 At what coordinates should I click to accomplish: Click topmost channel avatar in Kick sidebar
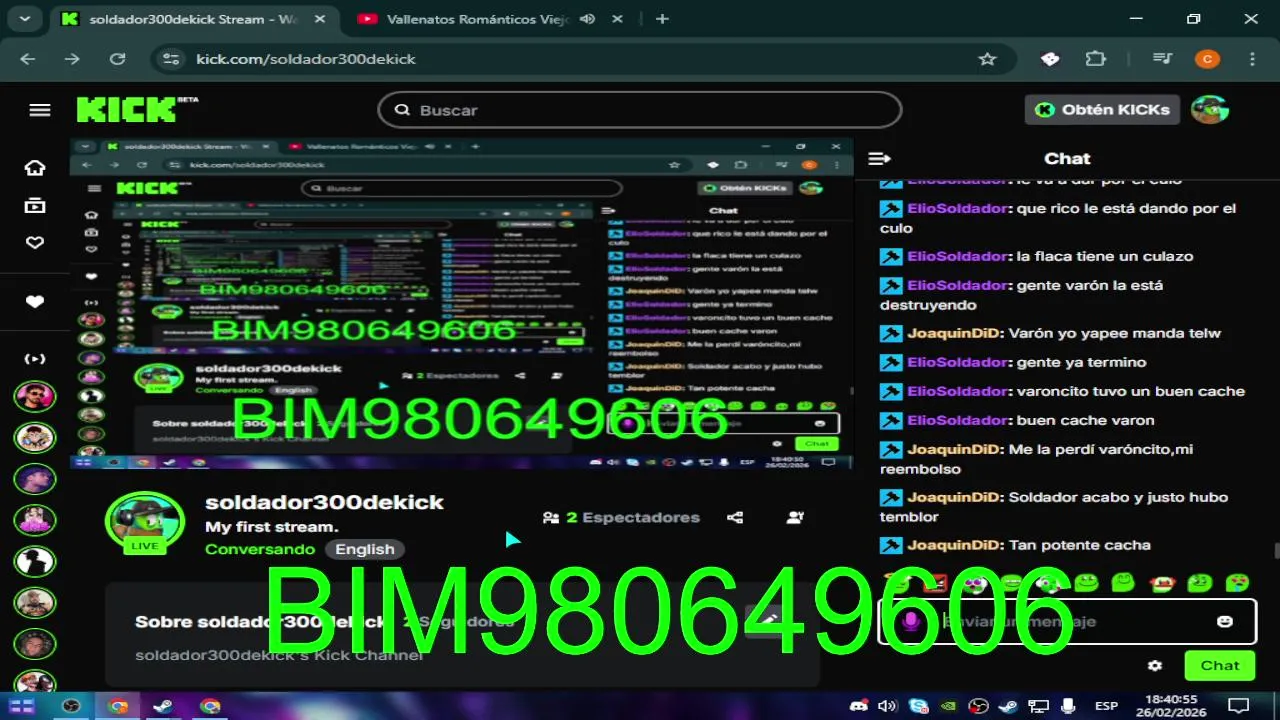[x=35, y=397]
